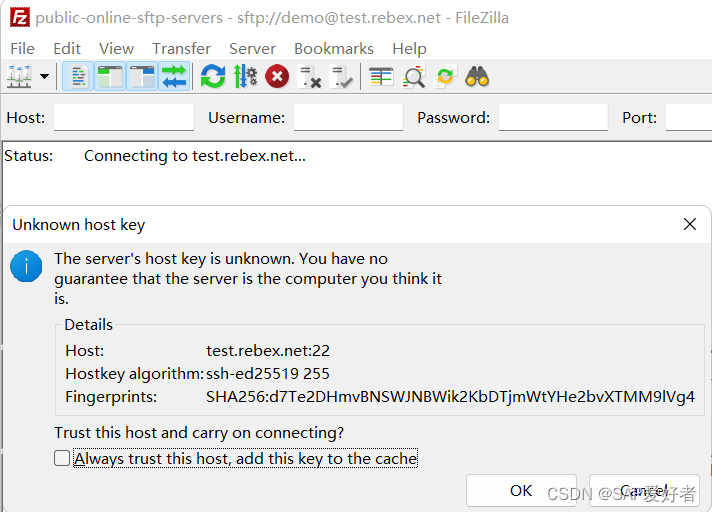This screenshot has width=712, height=512.
Task: Click the Password input field
Action: (x=553, y=118)
